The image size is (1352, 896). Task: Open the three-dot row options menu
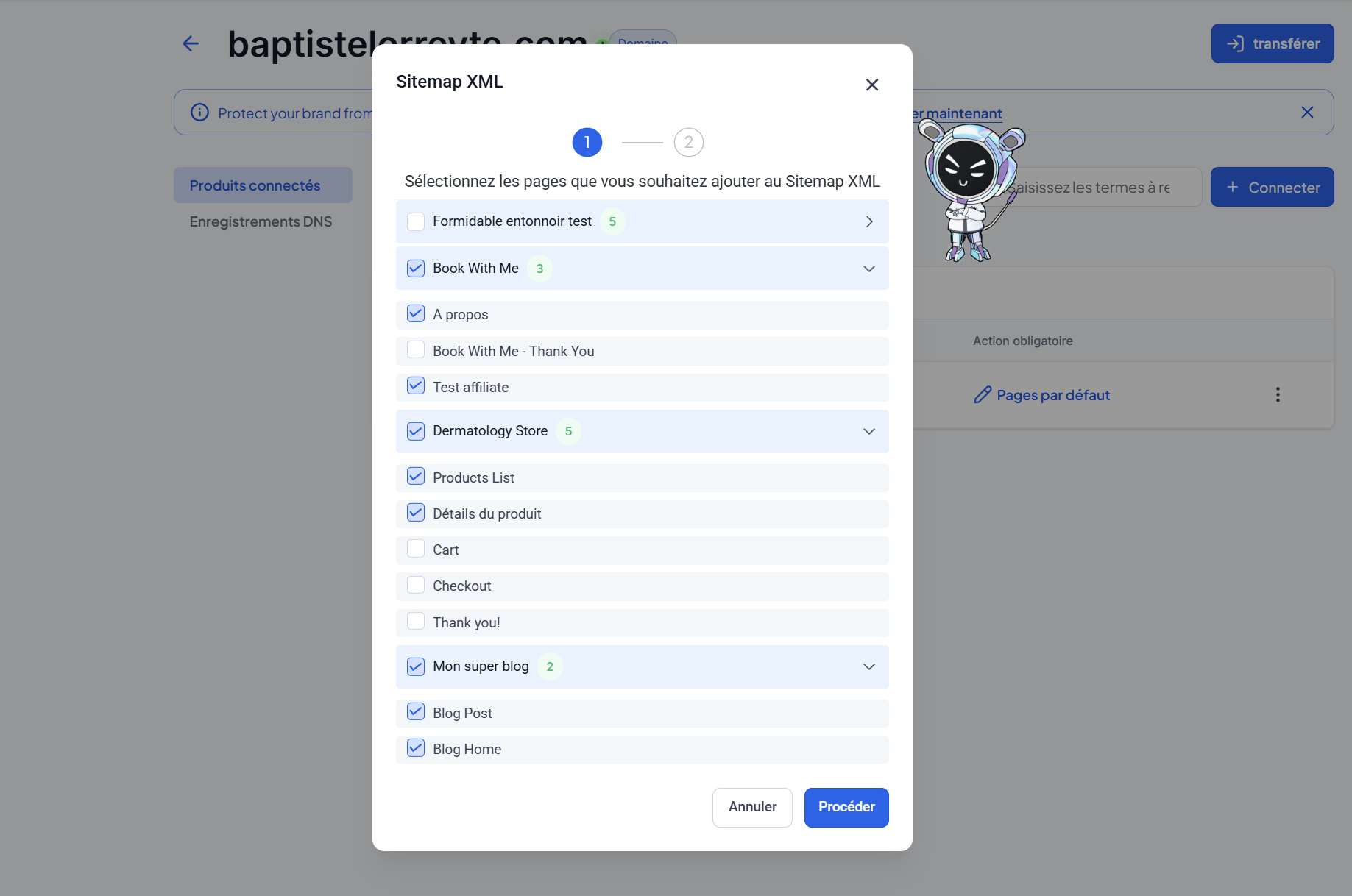pos(1278,395)
